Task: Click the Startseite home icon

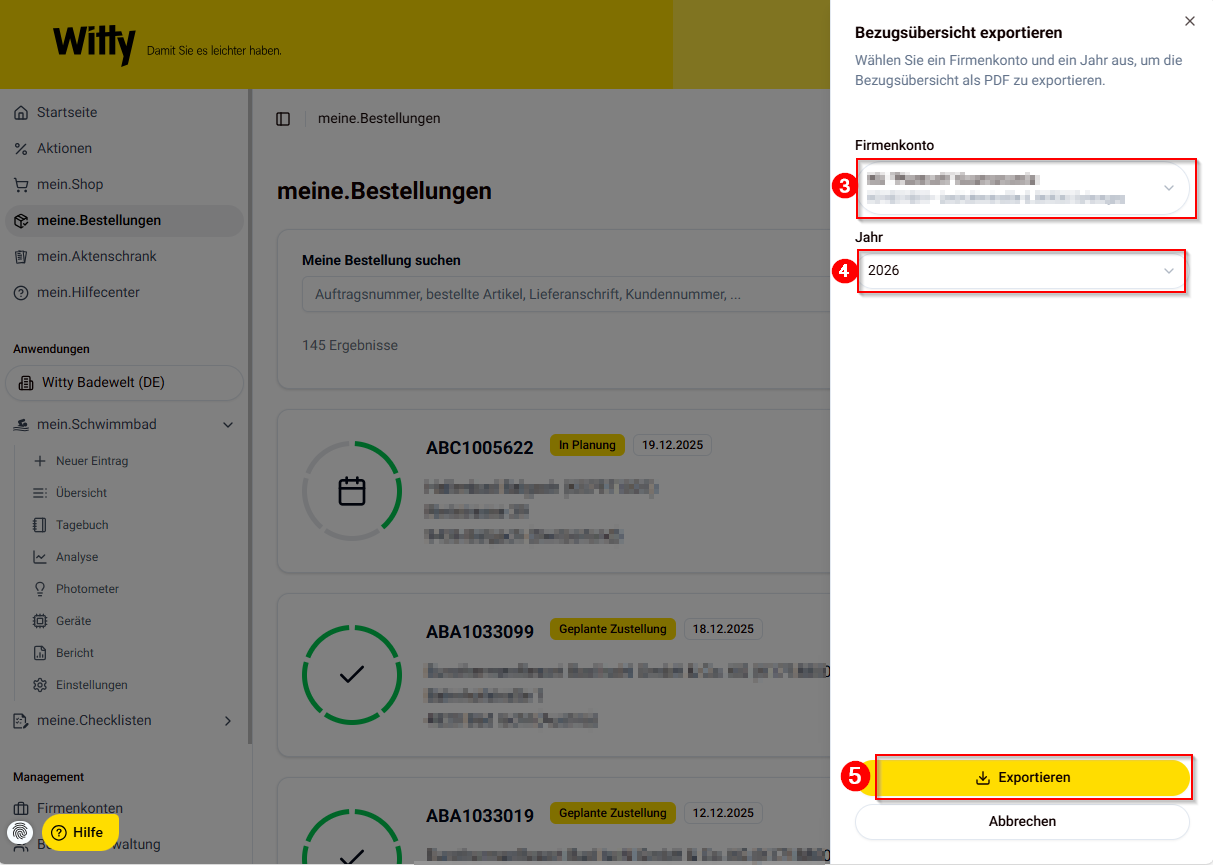Action: [x=21, y=113]
